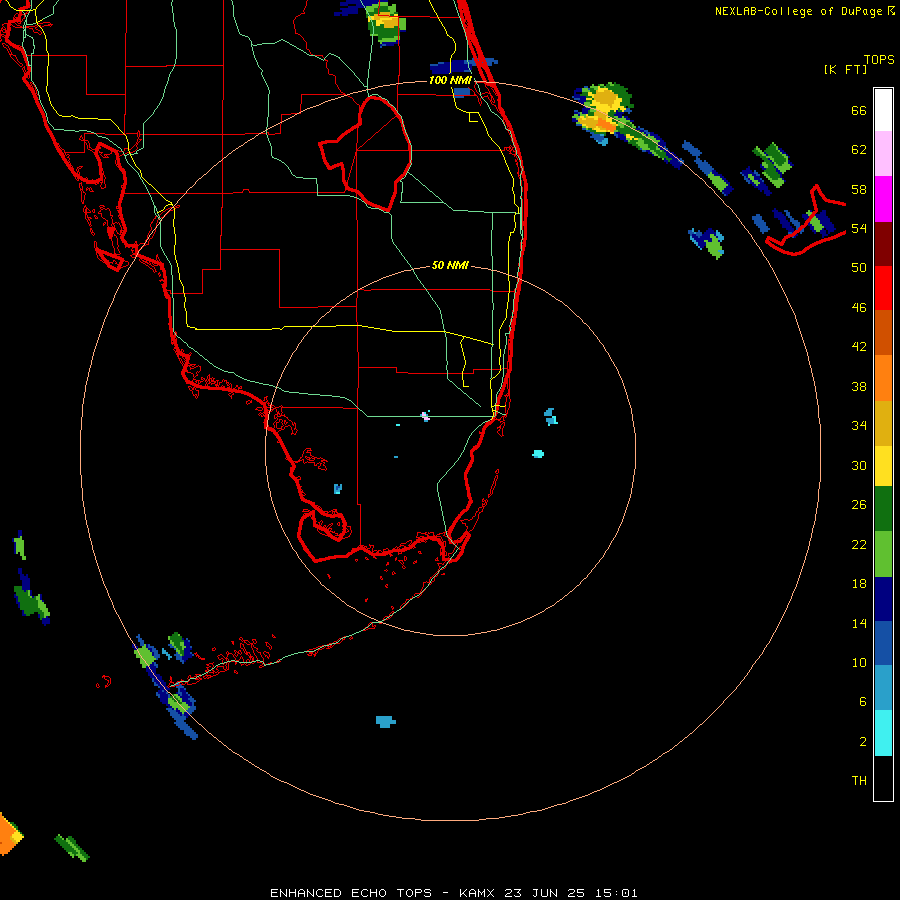The height and width of the screenshot is (900, 900).
Task: Click the 58 legend value
Action: pos(859,189)
